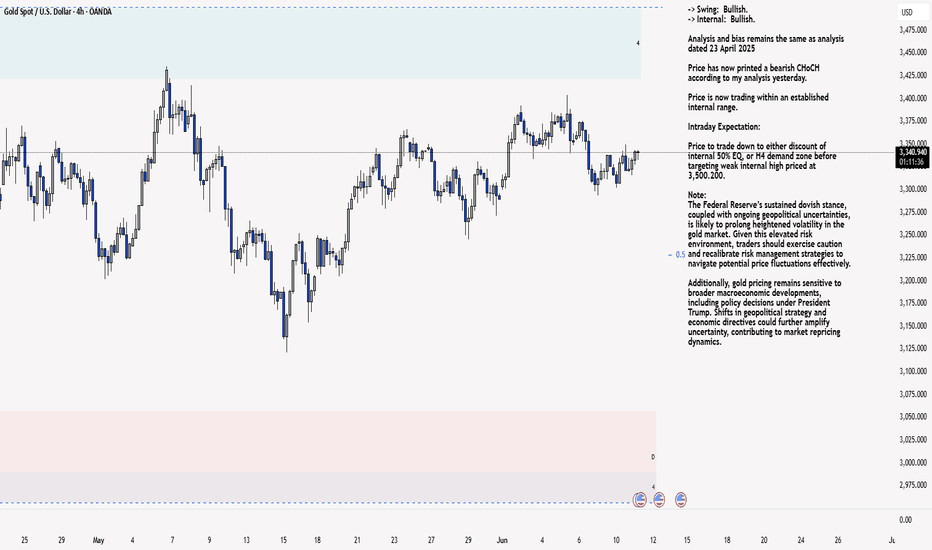Screen dimensions: 932x550
Task: Select the grey H4 demand zone rectangle
Action: point(328,487)
